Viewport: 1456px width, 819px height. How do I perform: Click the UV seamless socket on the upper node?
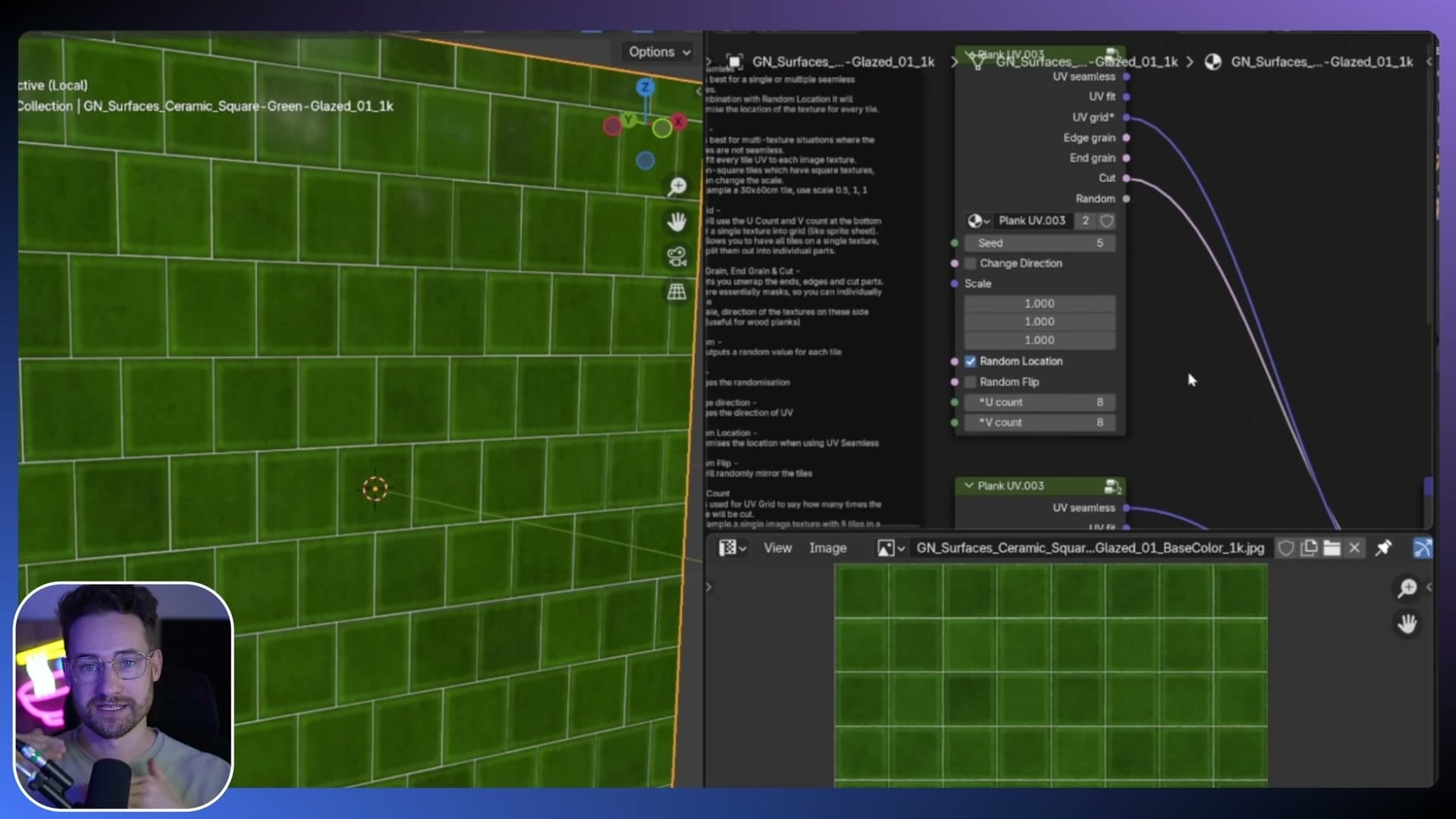tap(1126, 77)
